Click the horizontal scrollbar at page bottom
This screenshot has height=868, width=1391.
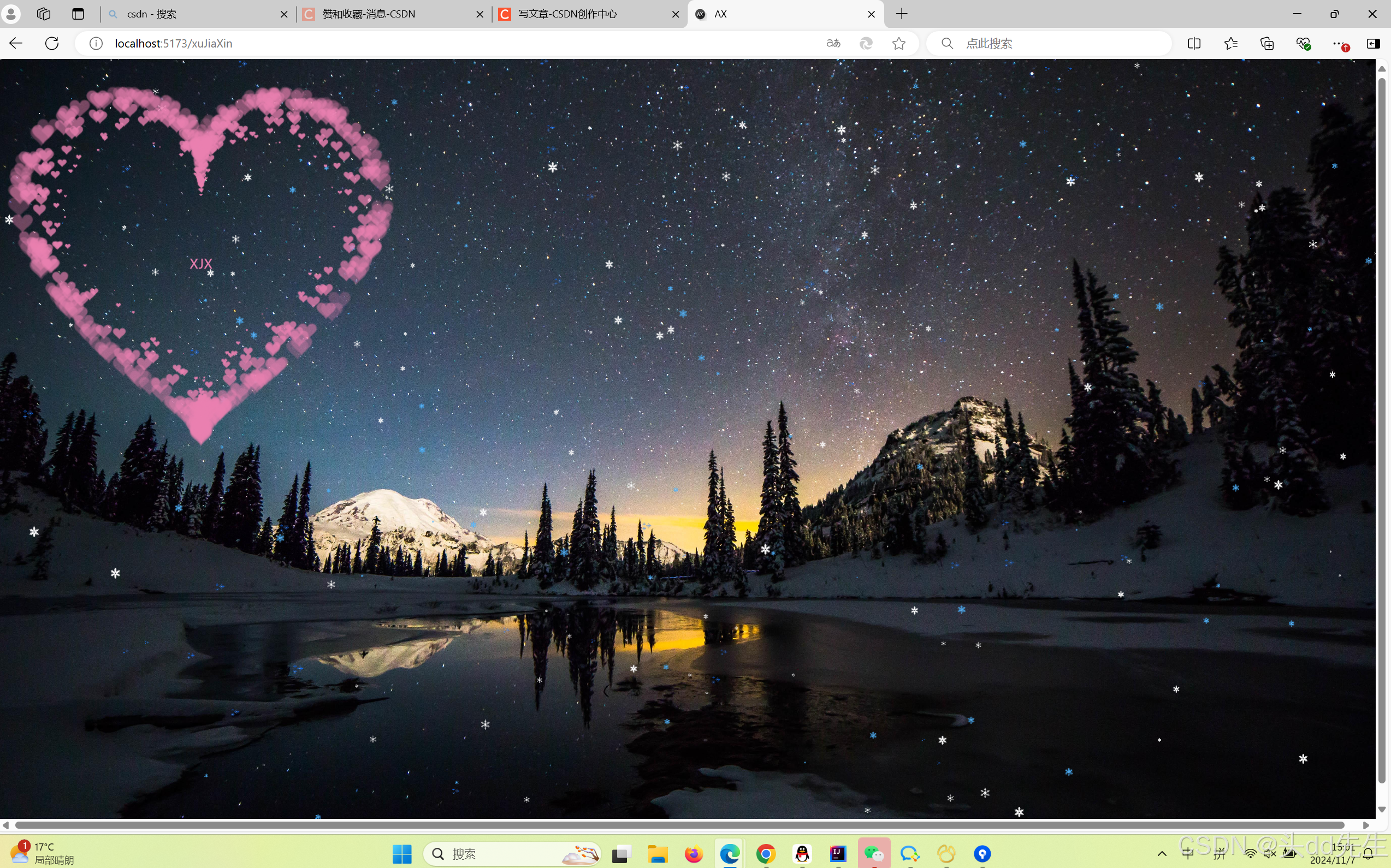(x=678, y=825)
